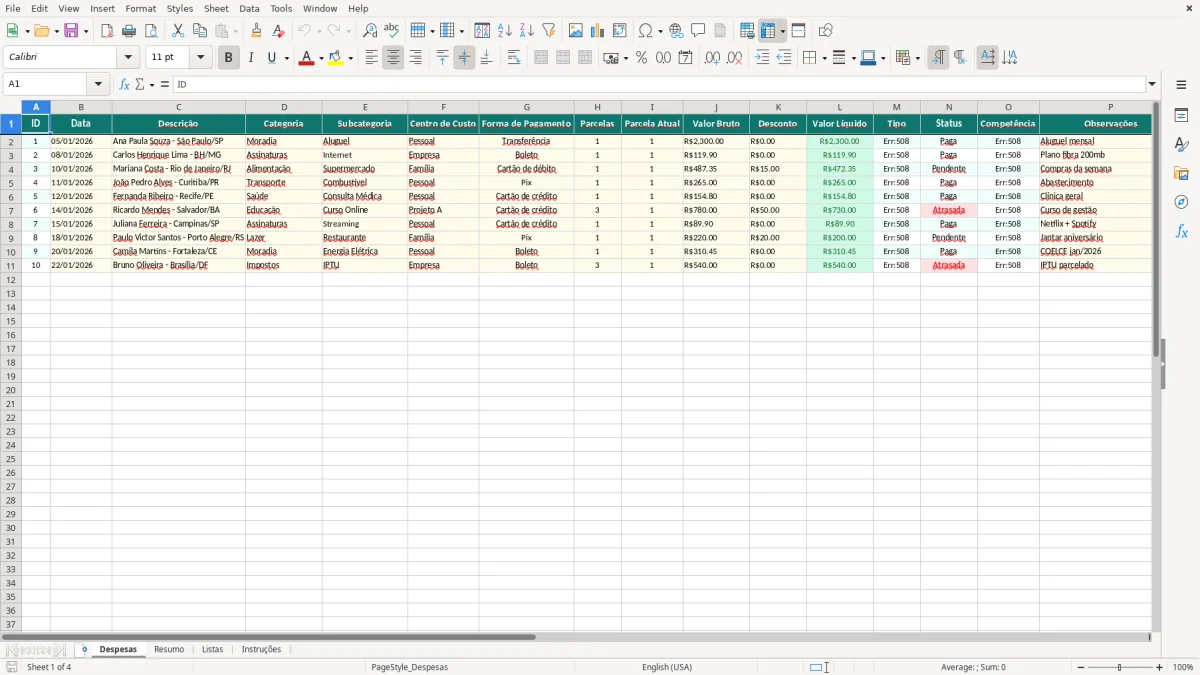
Task: Insert a hyperlink
Action: point(676,31)
